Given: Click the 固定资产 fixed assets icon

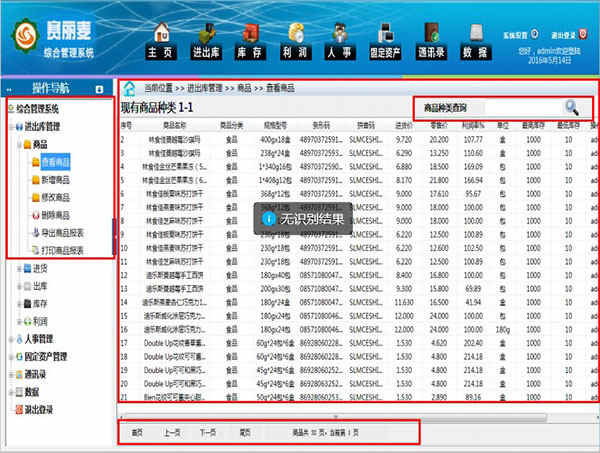Looking at the screenshot, I should 385,41.
